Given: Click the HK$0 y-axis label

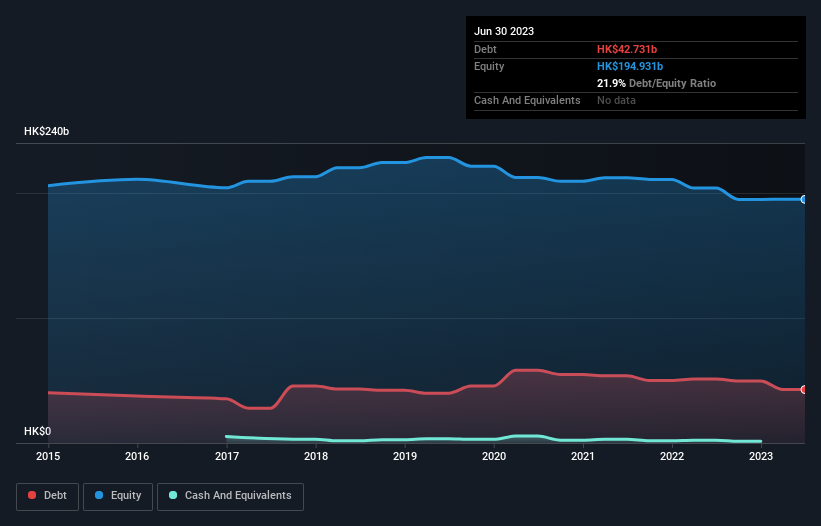Looking at the screenshot, I should point(38,431).
